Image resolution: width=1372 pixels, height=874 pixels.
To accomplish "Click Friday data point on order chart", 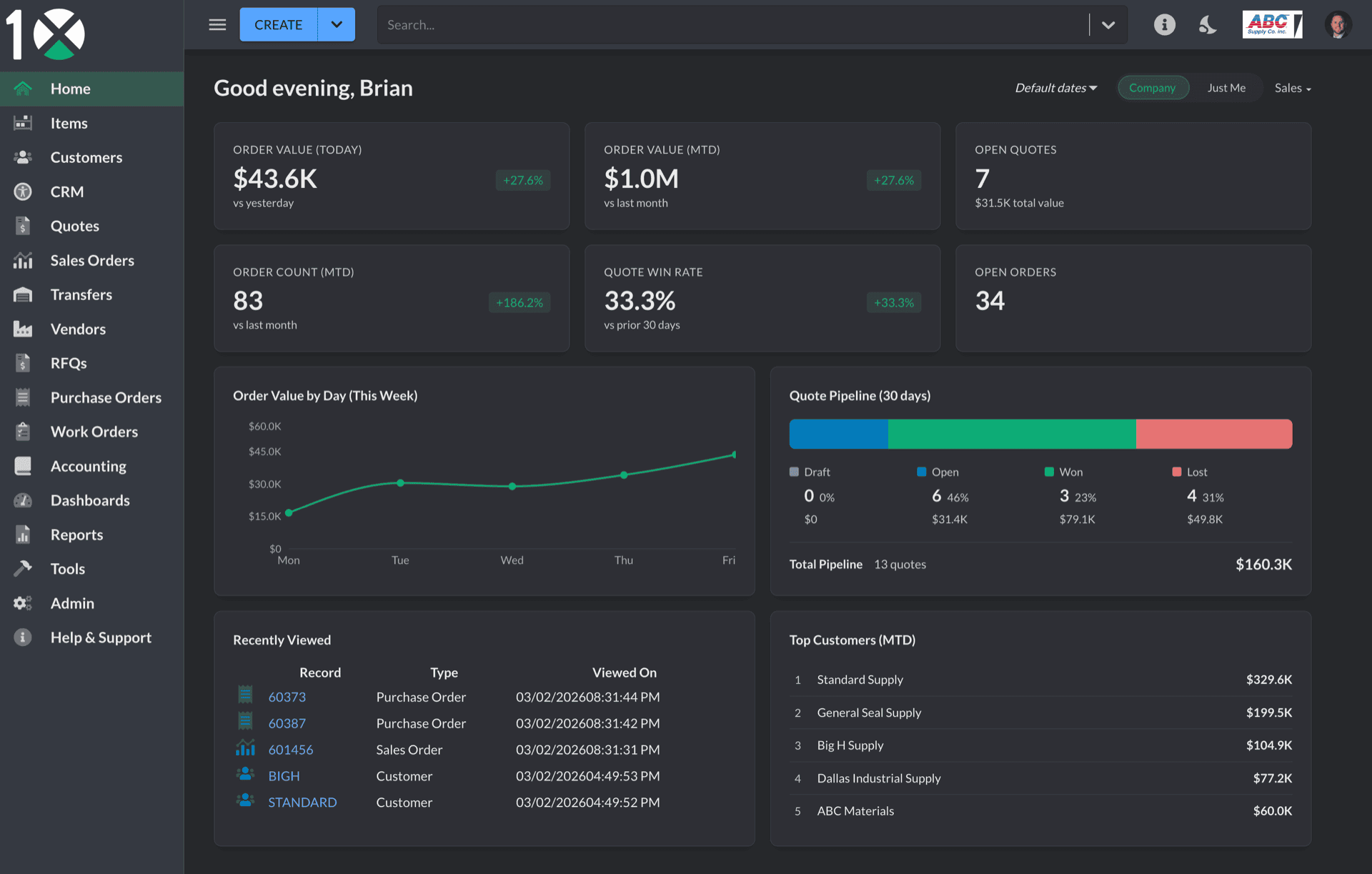I will (734, 455).
